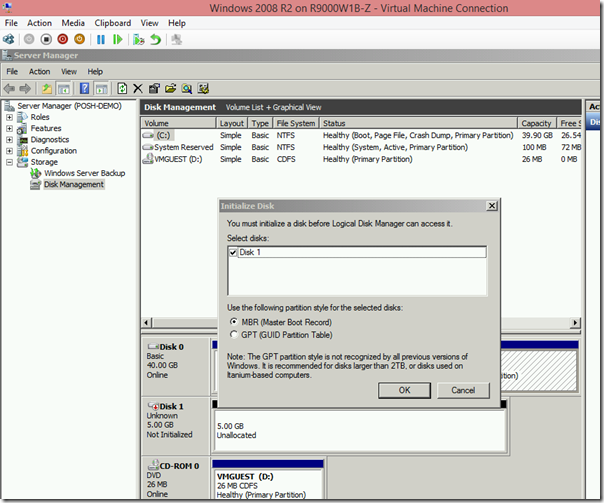
Task: Open the Clipboard menu
Action: [x=113, y=23]
